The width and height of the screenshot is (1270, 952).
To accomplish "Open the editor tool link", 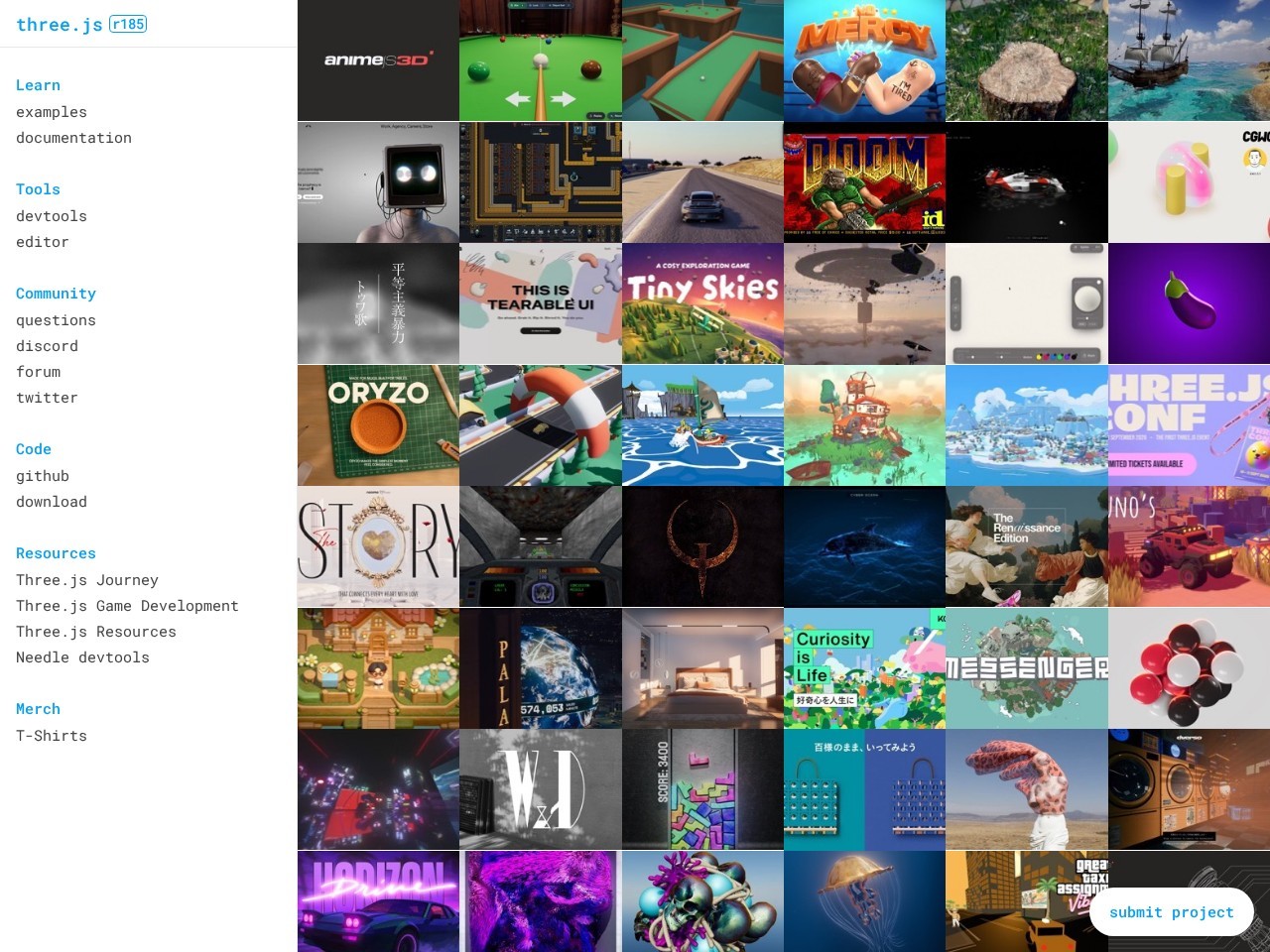I will pos(43,242).
